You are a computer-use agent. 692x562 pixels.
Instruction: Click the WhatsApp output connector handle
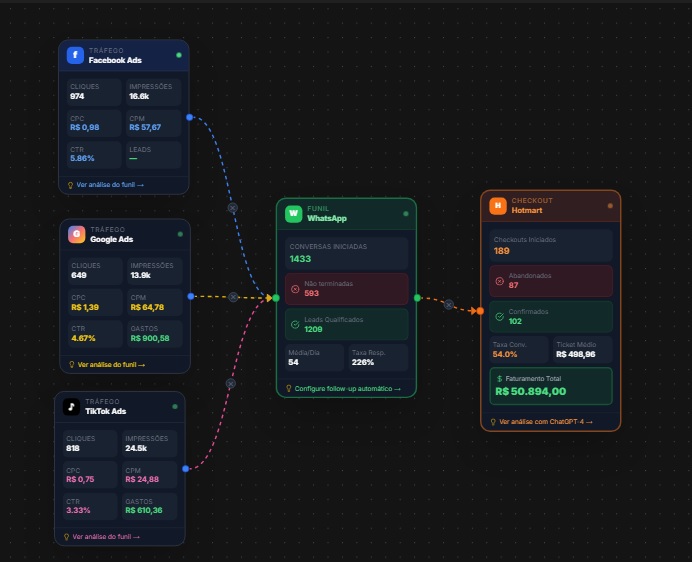coord(417,298)
